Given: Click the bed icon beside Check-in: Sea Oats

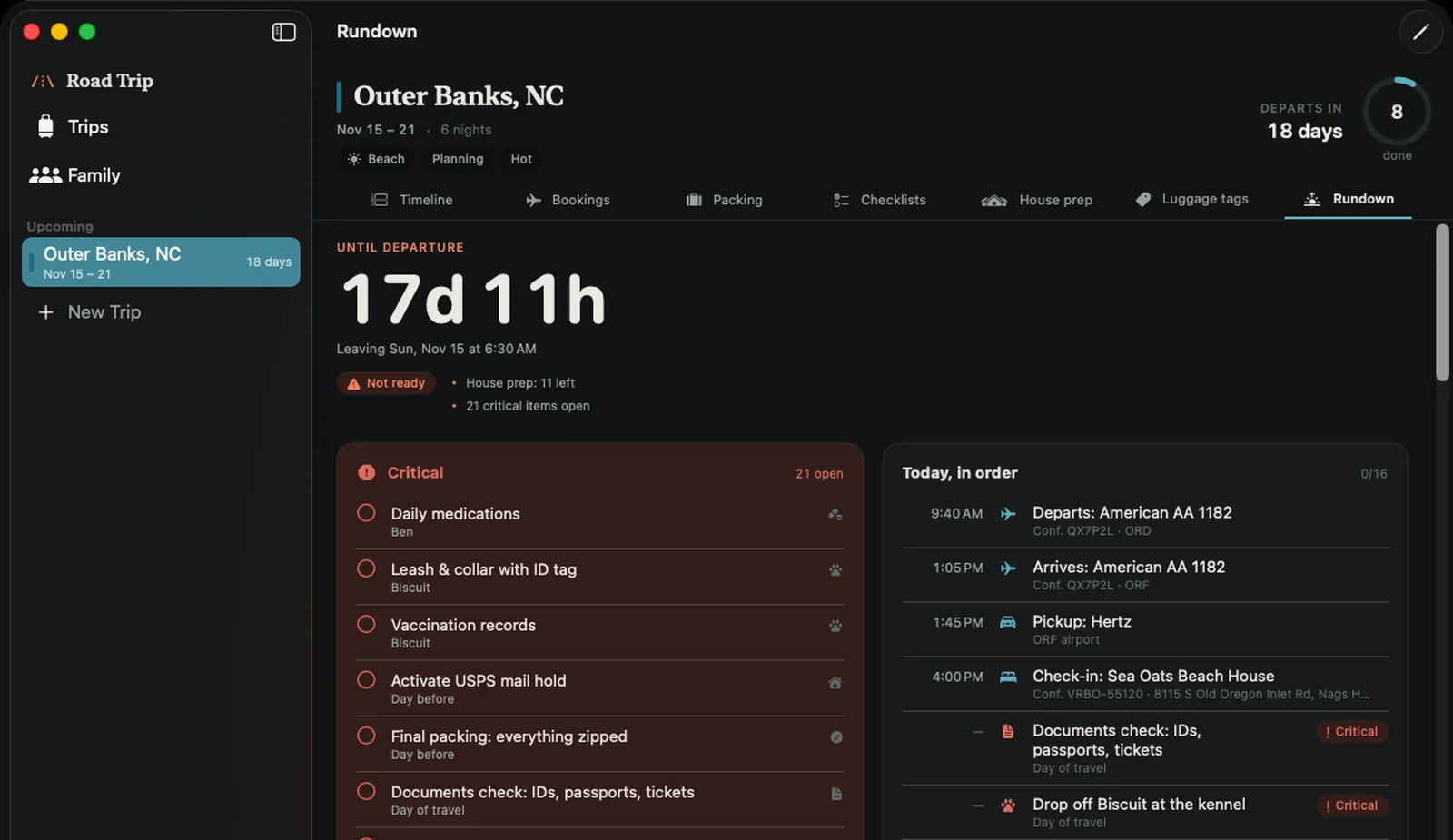Looking at the screenshot, I should point(1008,677).
